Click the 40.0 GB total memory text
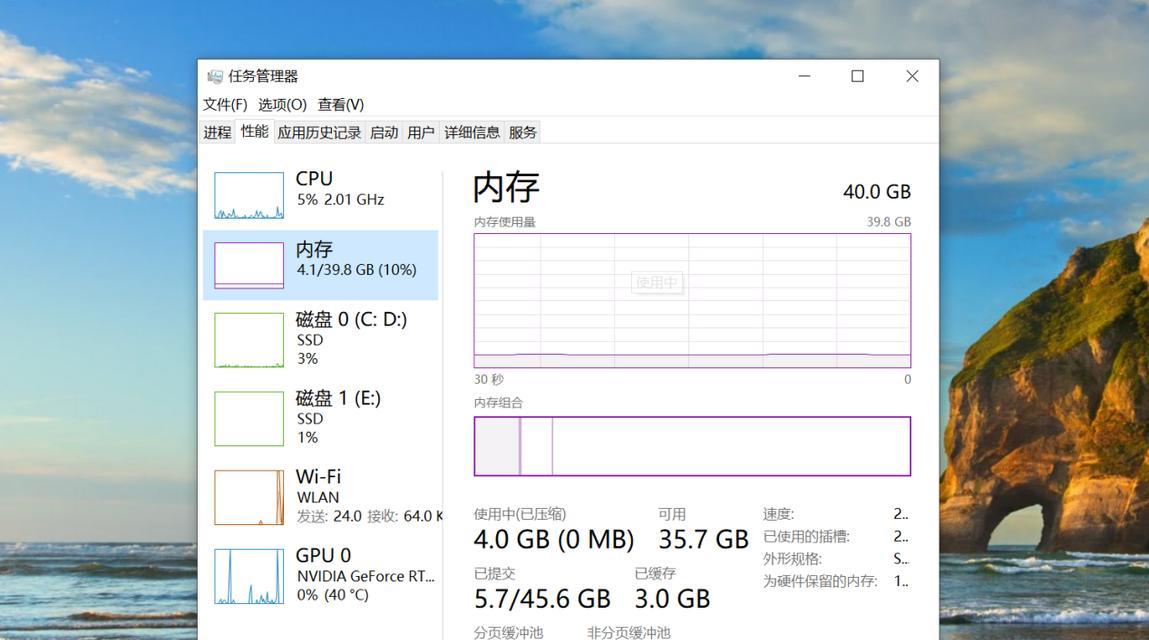 (877, 192)
